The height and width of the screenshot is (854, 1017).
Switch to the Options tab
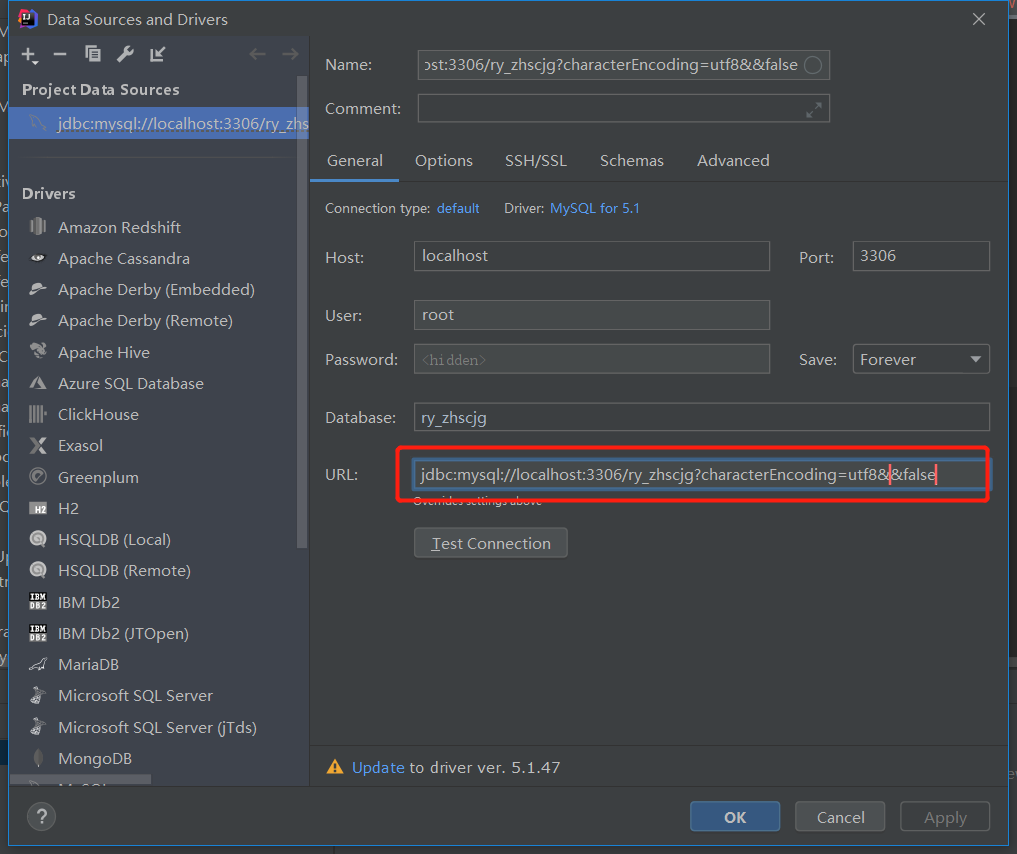444,161
